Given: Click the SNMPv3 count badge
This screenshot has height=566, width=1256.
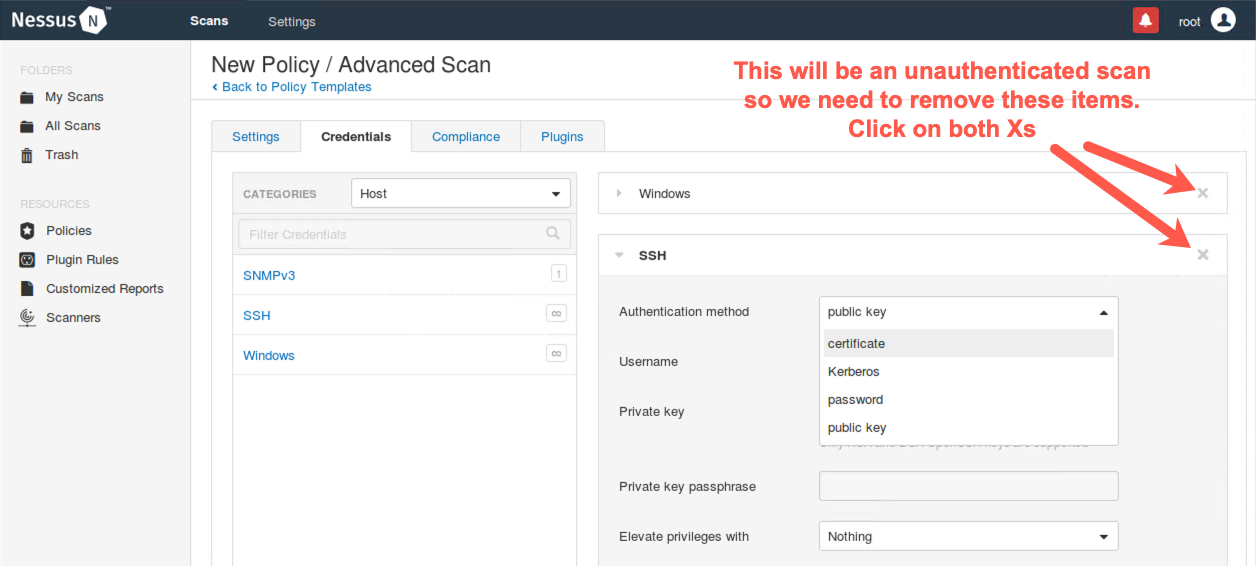Looking at the screenshot, I should pyautogui.click(x=558, y=274).
